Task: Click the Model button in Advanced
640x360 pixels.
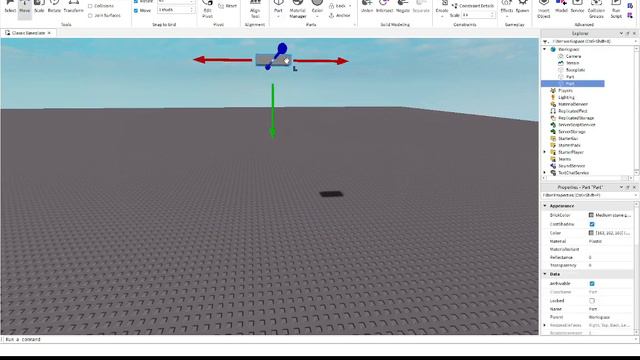Action: coord(561,7)
